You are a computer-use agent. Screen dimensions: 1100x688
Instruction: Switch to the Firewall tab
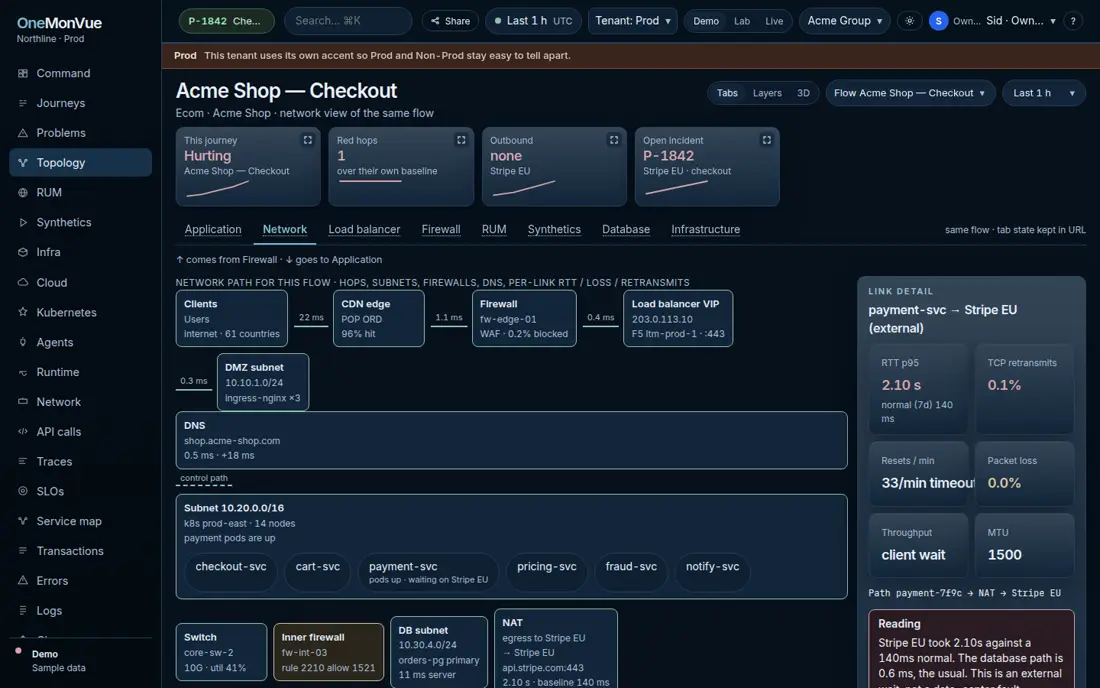(441, 229)
